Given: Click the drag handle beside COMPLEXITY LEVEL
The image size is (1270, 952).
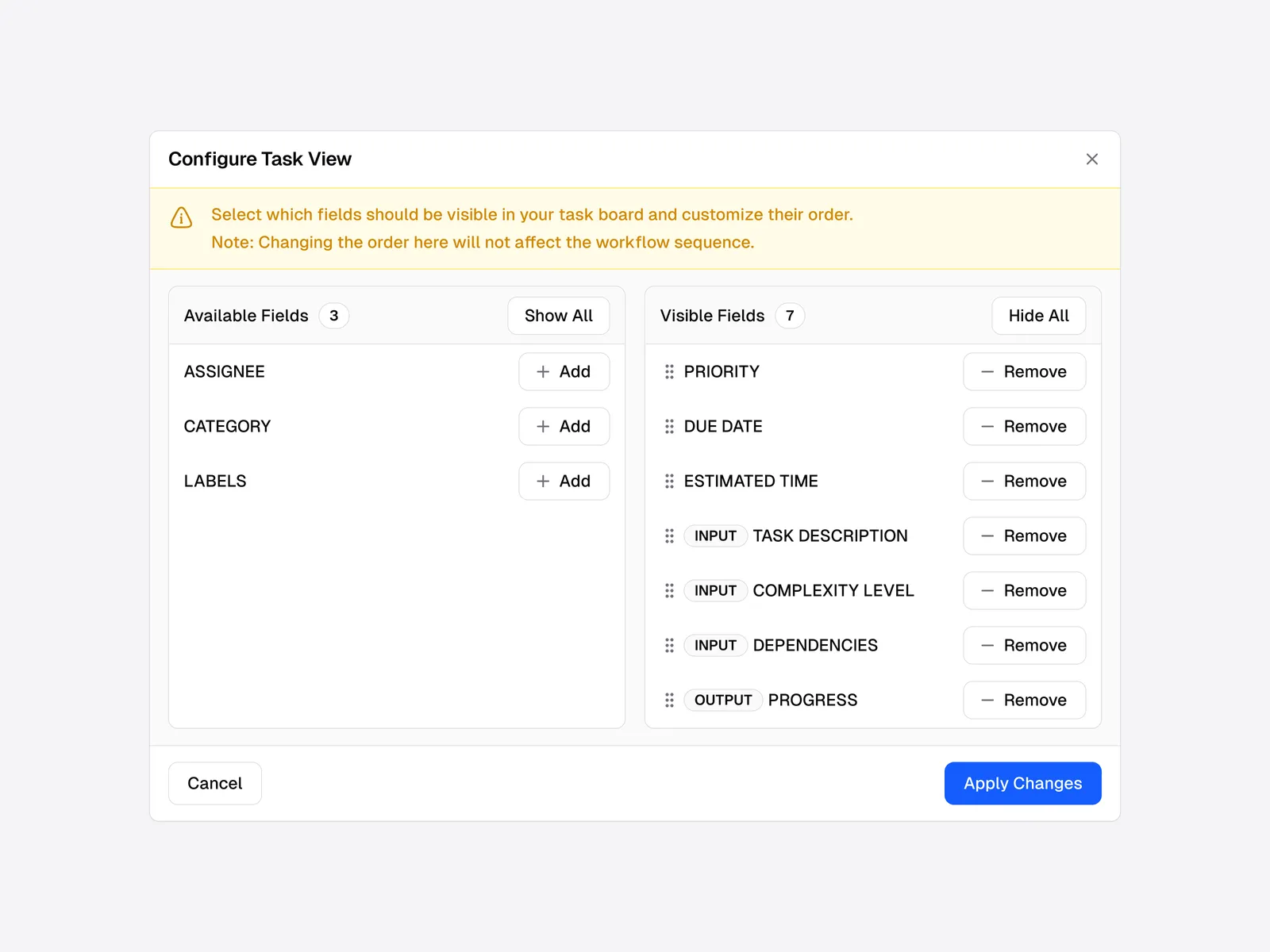Looking at the screenshot, I should (x=669, y=590).
